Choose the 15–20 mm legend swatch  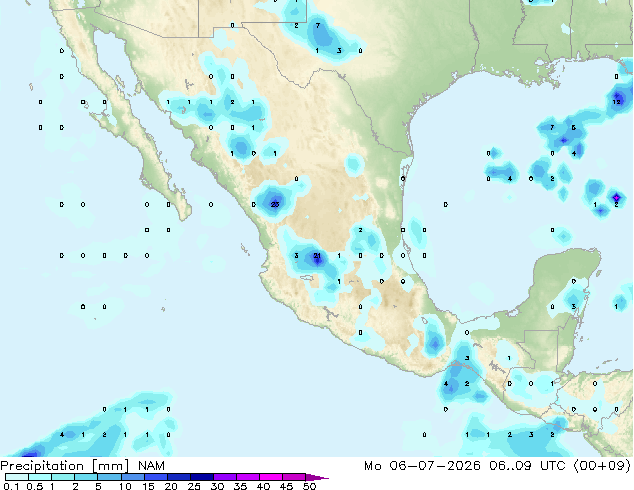(x=156, y=477)
